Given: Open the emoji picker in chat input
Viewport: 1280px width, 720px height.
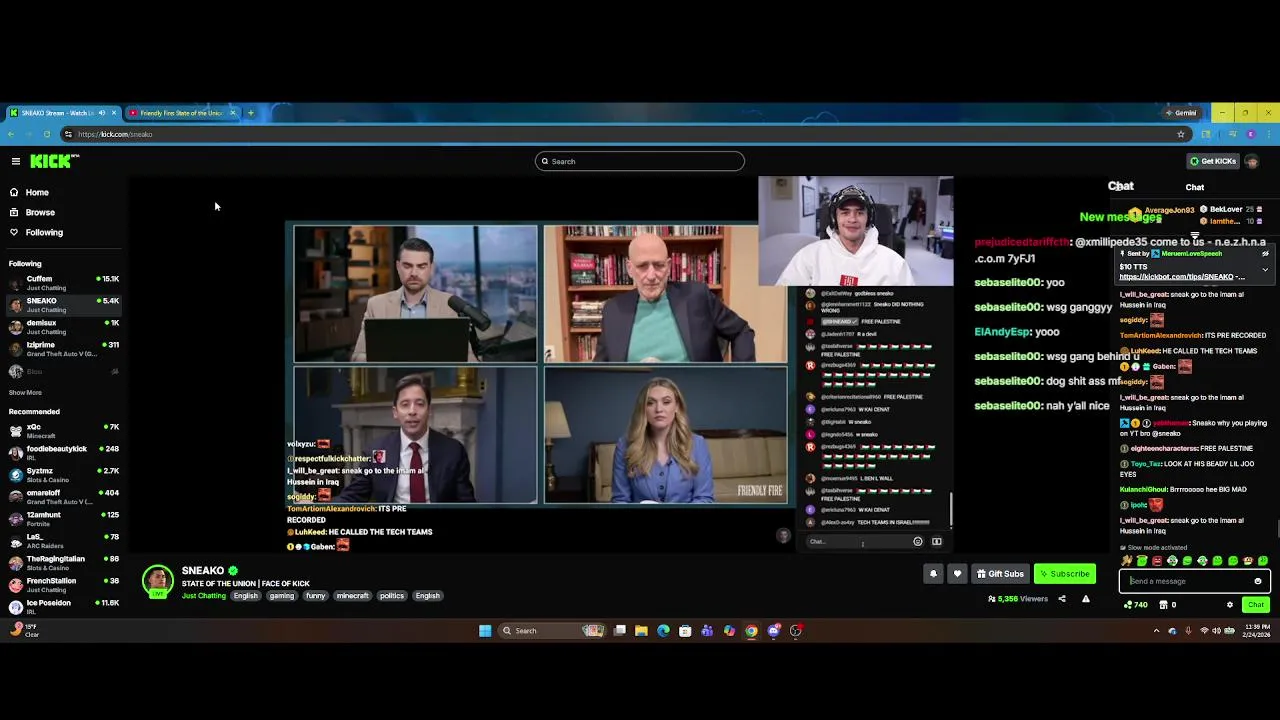Looking at the screenshot, I should [x=1258, y=581].
